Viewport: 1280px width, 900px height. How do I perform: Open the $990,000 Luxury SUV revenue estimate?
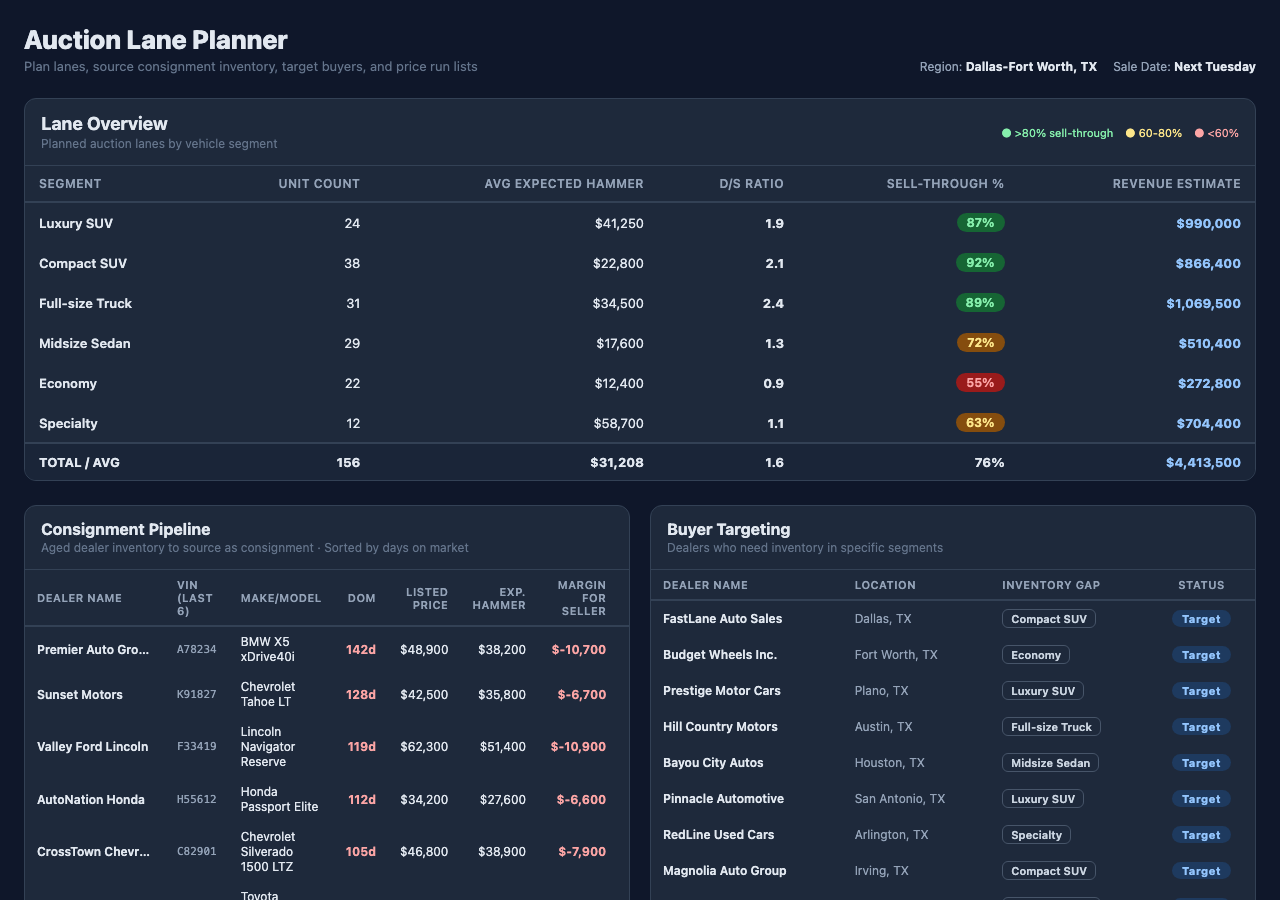1208,223
